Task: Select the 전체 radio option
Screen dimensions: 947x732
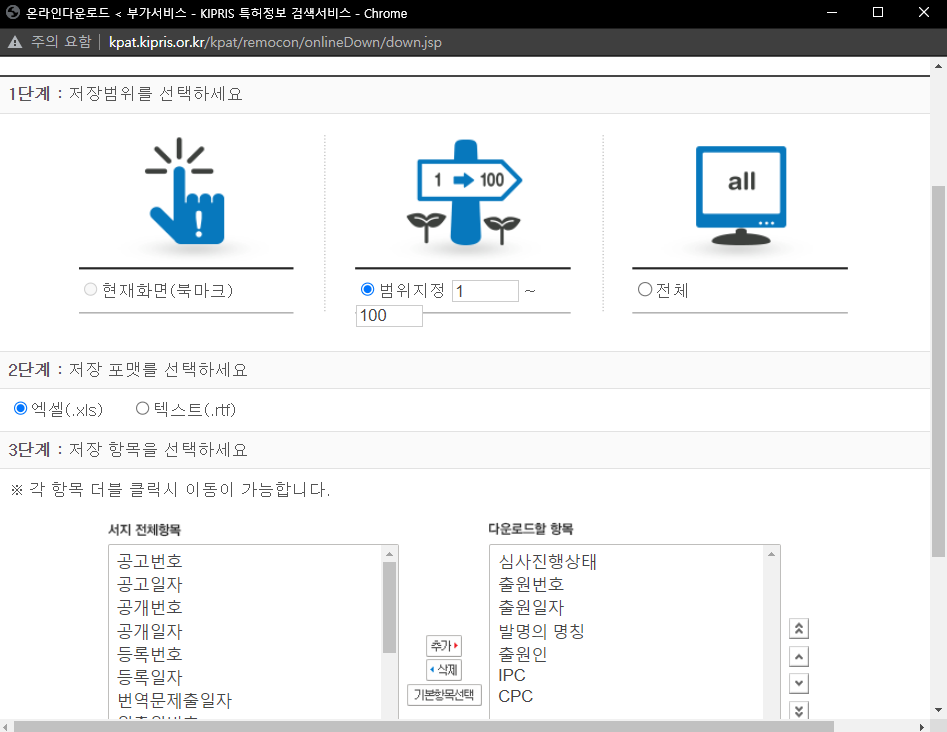Action: (644, 289)
